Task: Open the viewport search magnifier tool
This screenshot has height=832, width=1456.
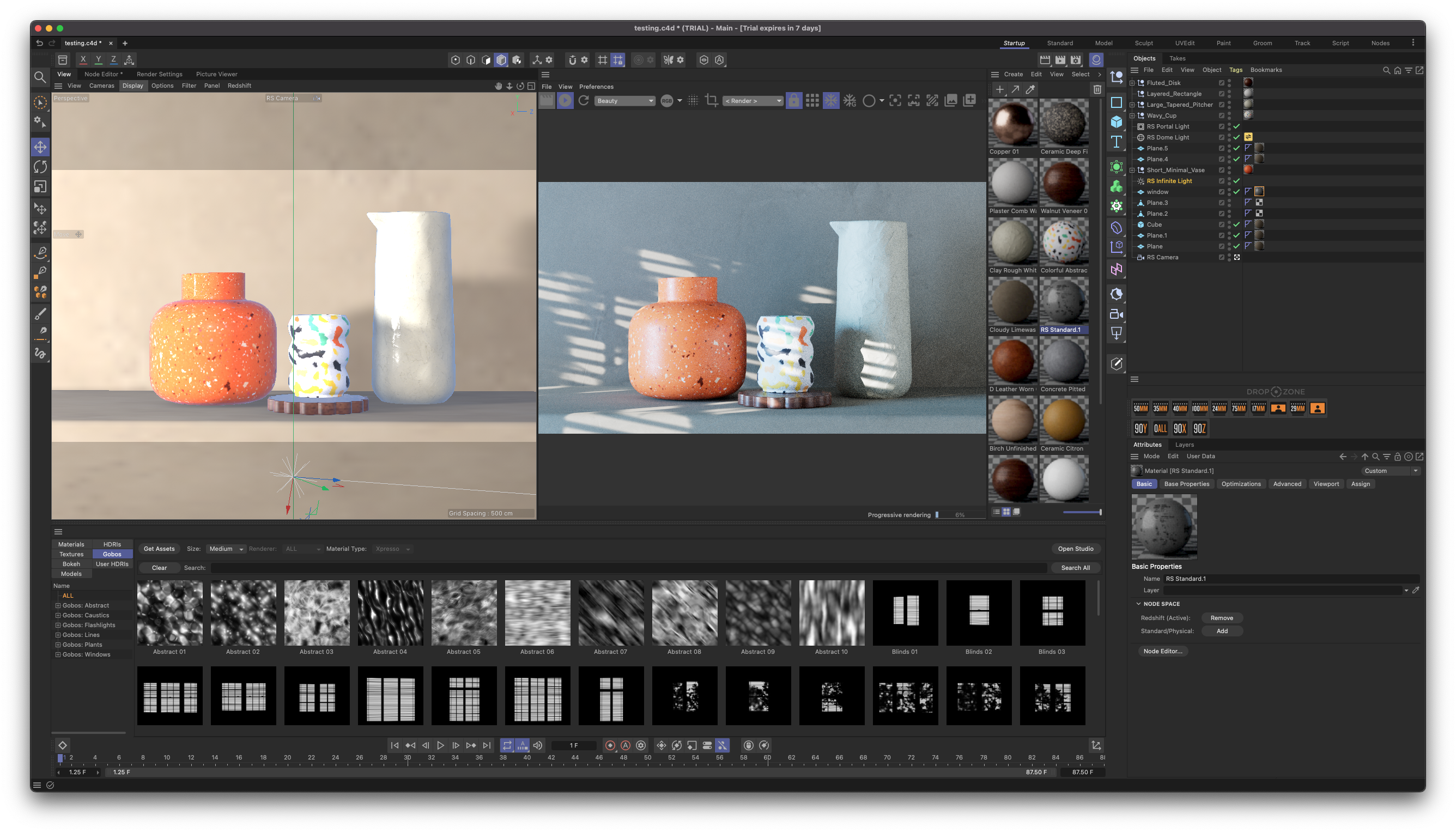Action: [x=40, y=77]
